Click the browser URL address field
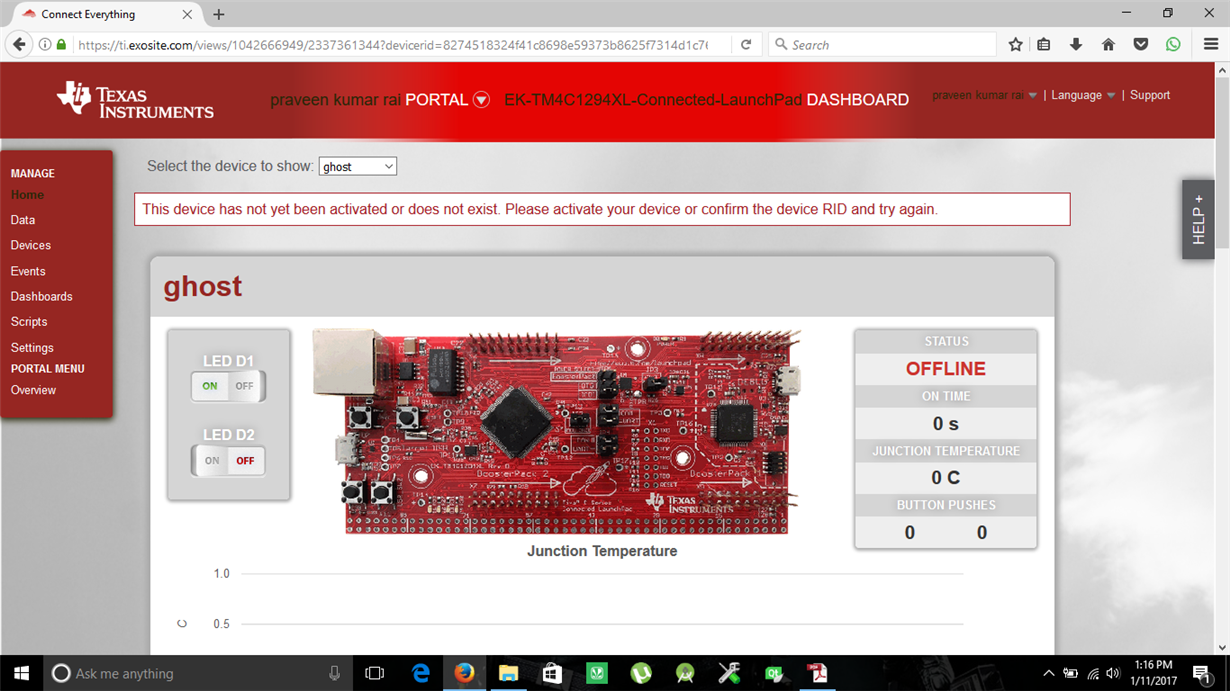Screen dimensions: 1230x691 coord(392,45)
